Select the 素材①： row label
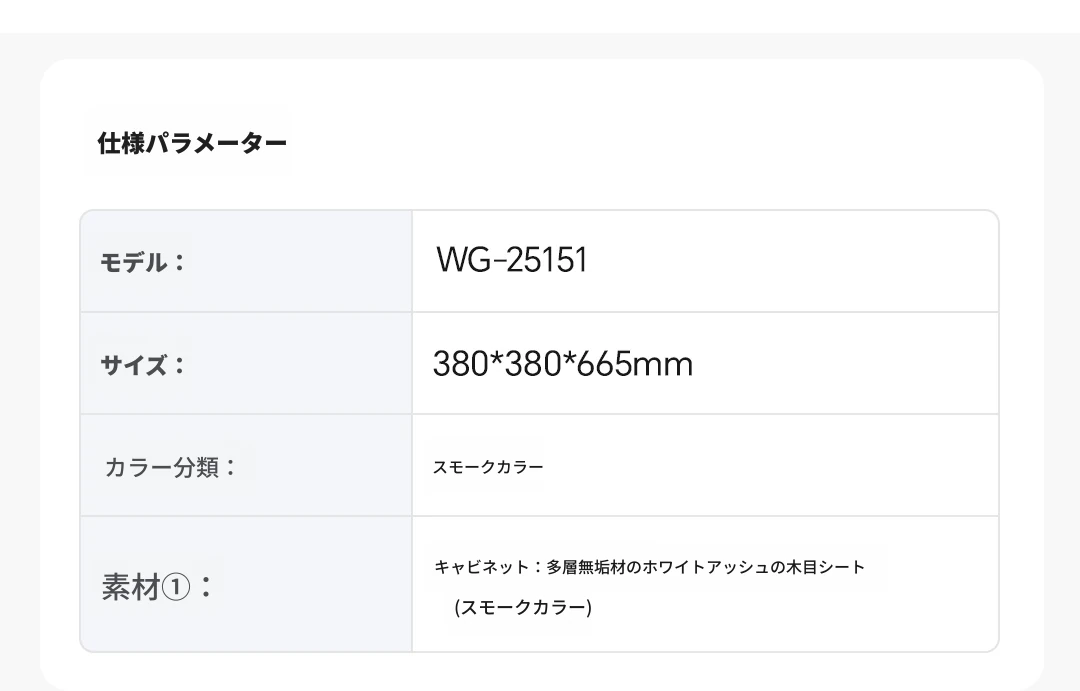Screen dimensions: 1080x691 158,586
